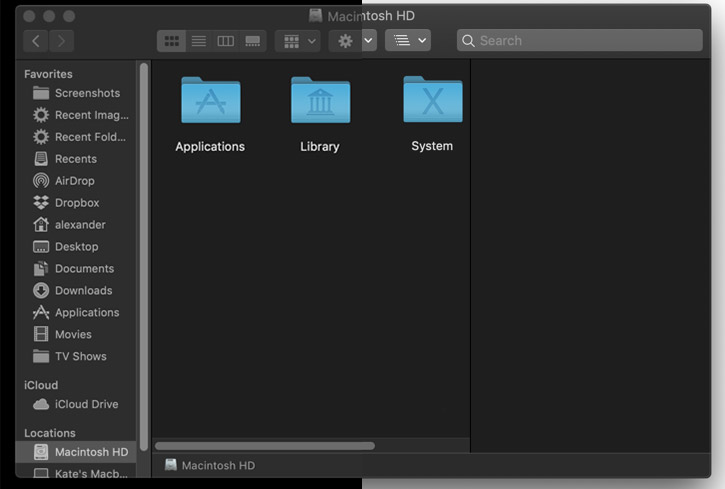Click the Favorites section header
Screen dimensions: 725x489
click(48, 74)
